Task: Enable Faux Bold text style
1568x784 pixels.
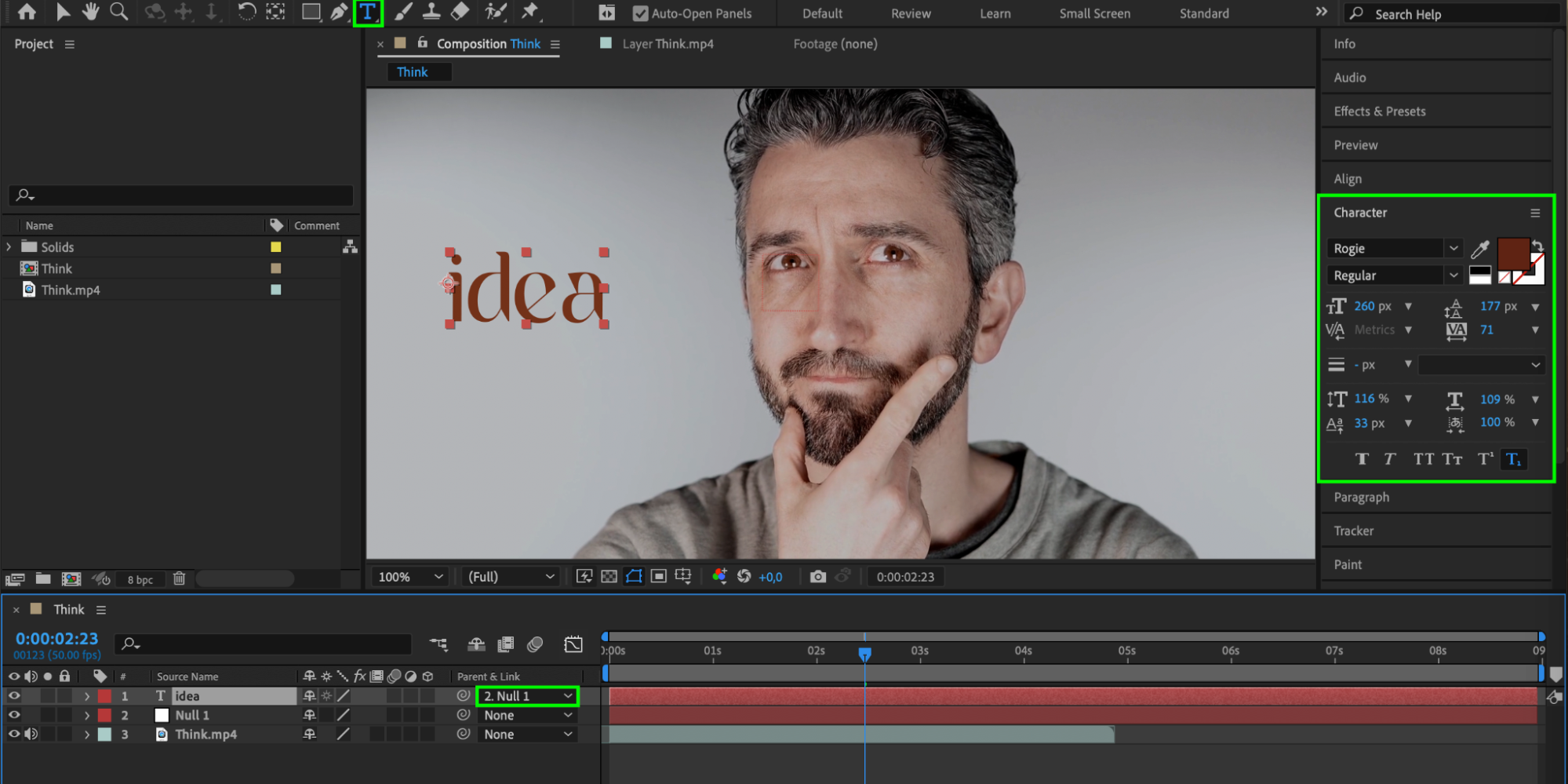Action: (x=1362, y=459)
